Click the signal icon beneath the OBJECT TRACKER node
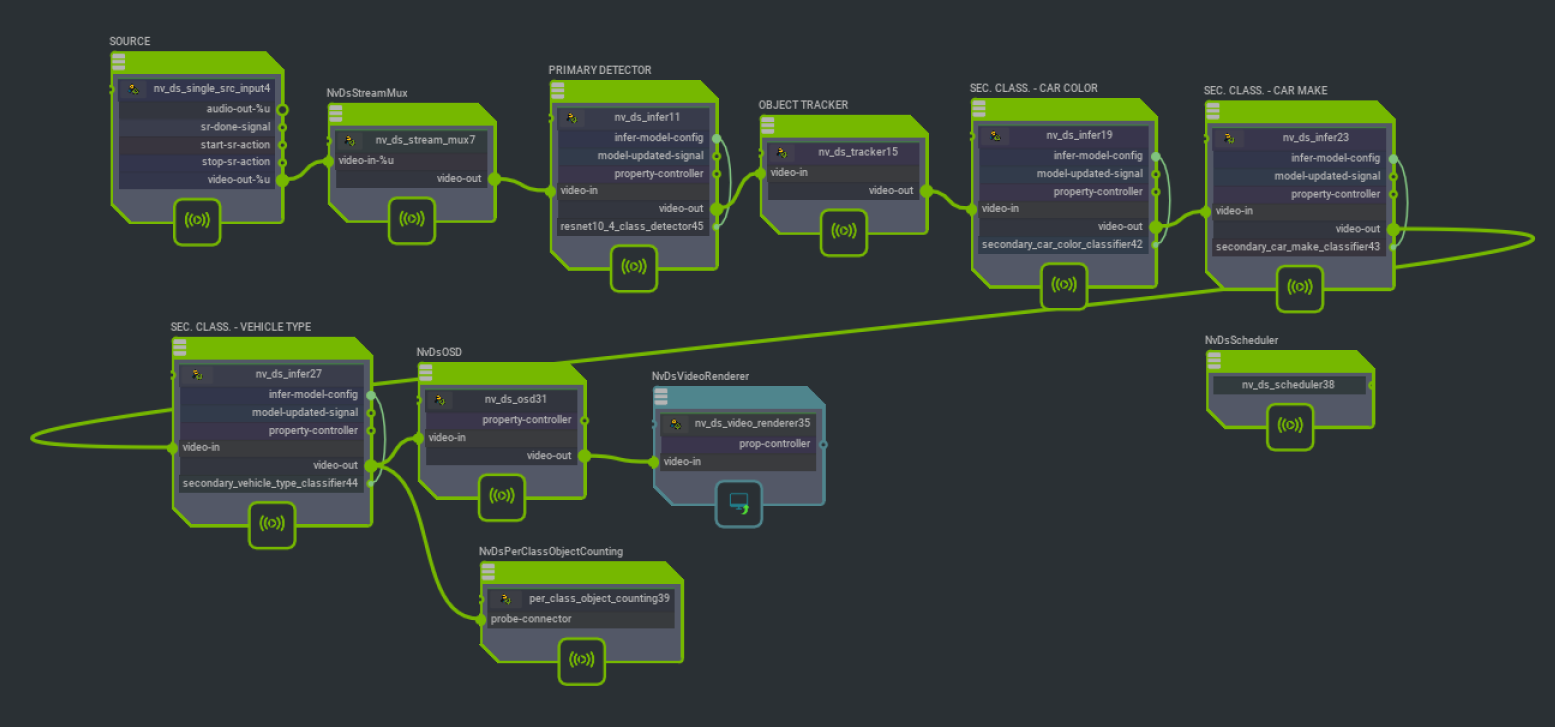The height and width of the screenshot is (727, 1555). [x=843, y=232]
